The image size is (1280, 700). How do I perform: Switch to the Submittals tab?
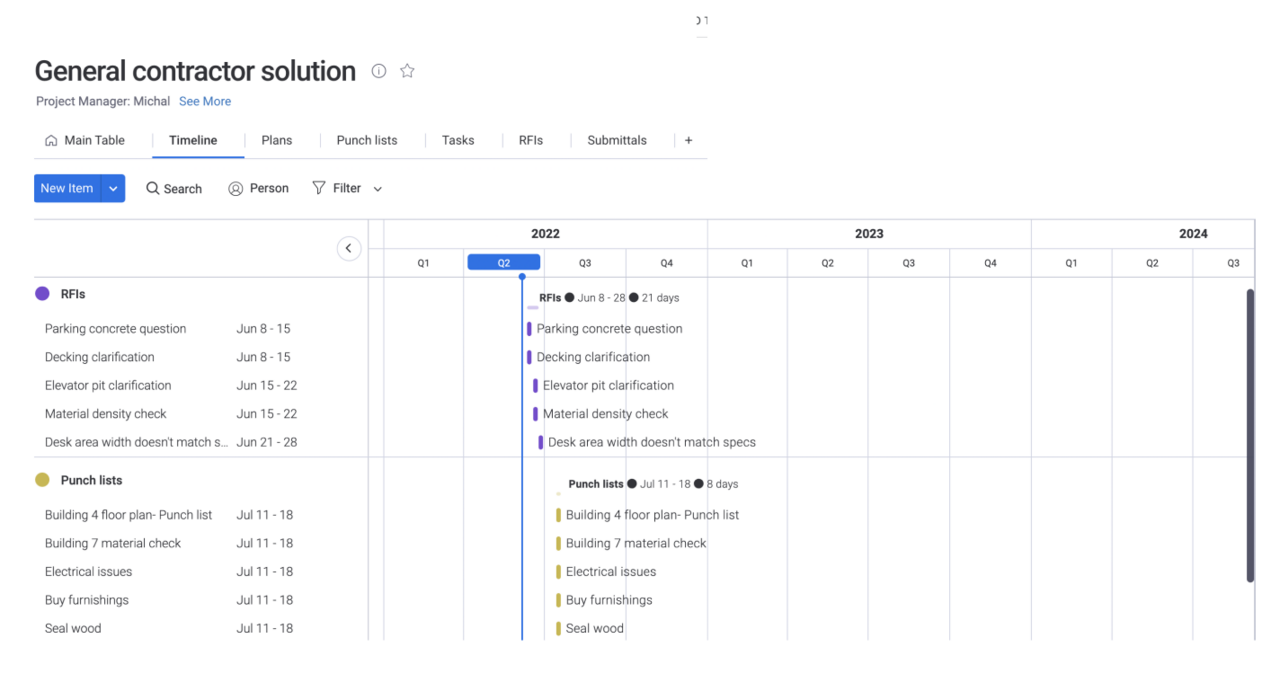[x=617, y=140]
